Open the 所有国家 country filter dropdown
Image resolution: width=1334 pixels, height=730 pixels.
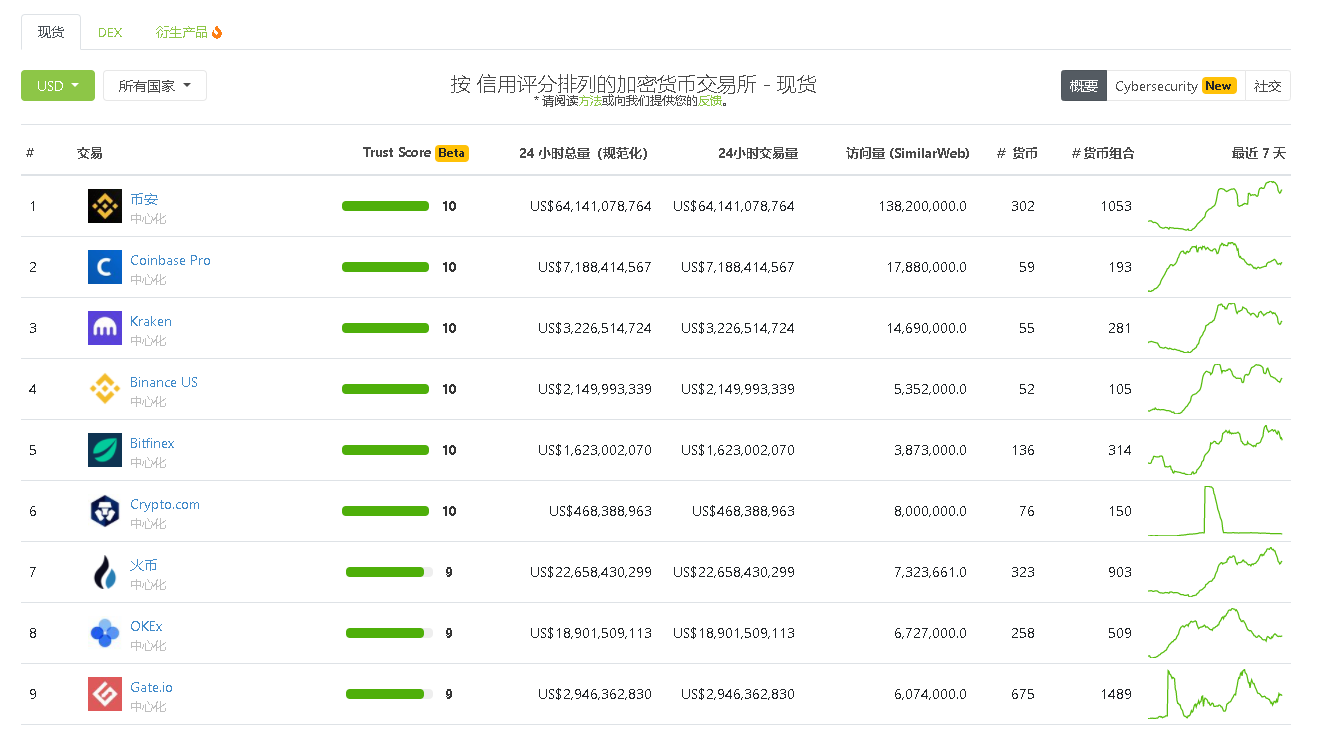tap(155, 86)
